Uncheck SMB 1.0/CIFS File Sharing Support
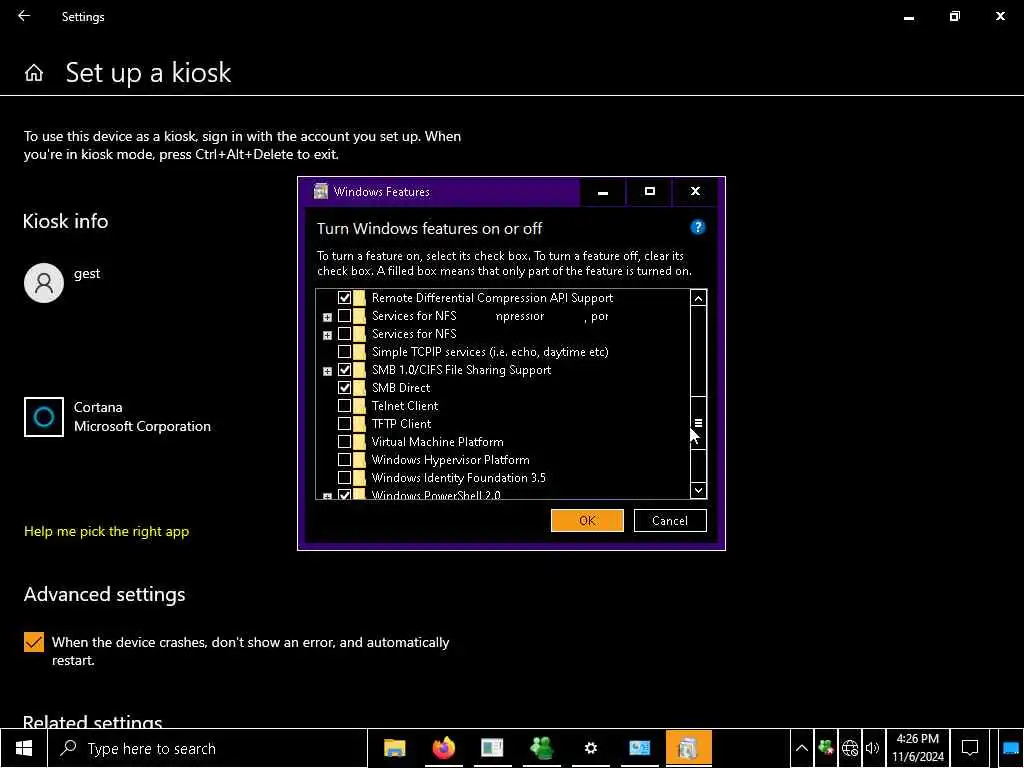 point(344,370)
